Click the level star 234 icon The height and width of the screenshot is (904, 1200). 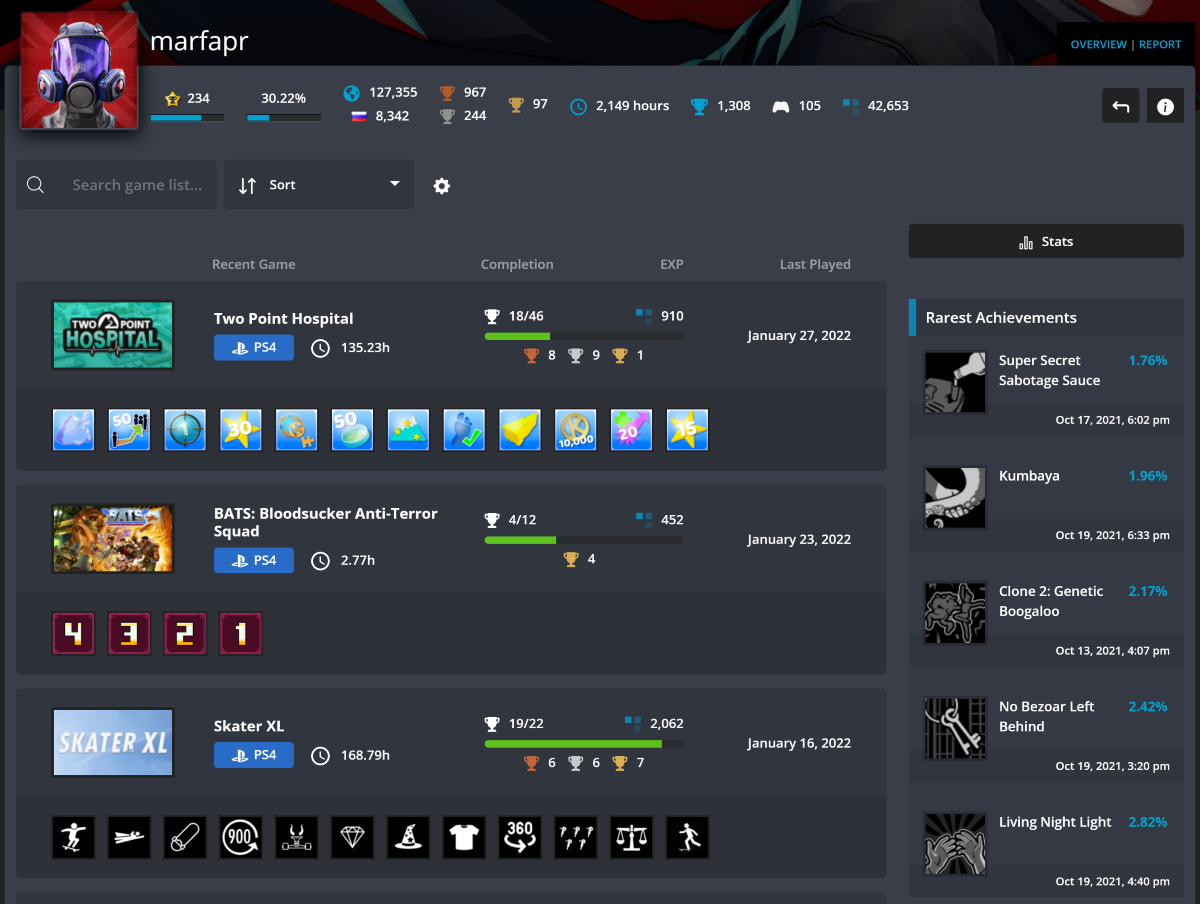[x=172, y=99]
